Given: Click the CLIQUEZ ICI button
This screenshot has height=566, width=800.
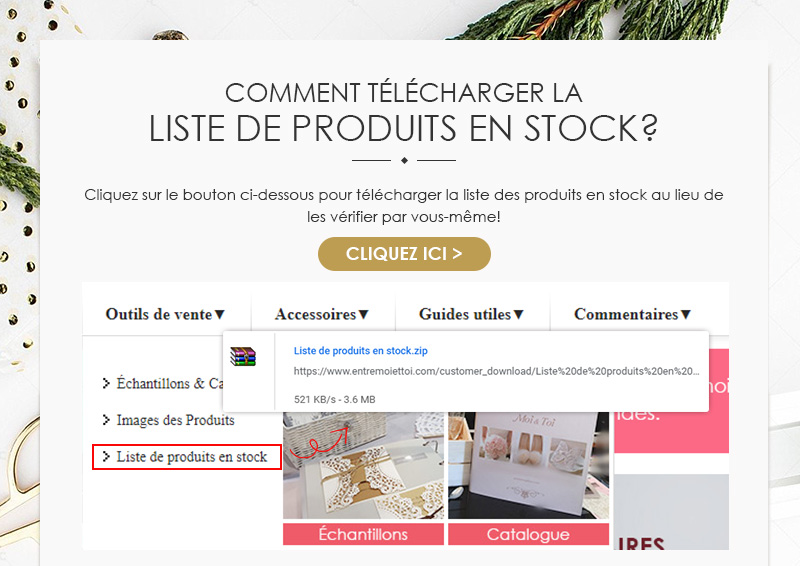Looking at the screenshot, I should point(404,254).
